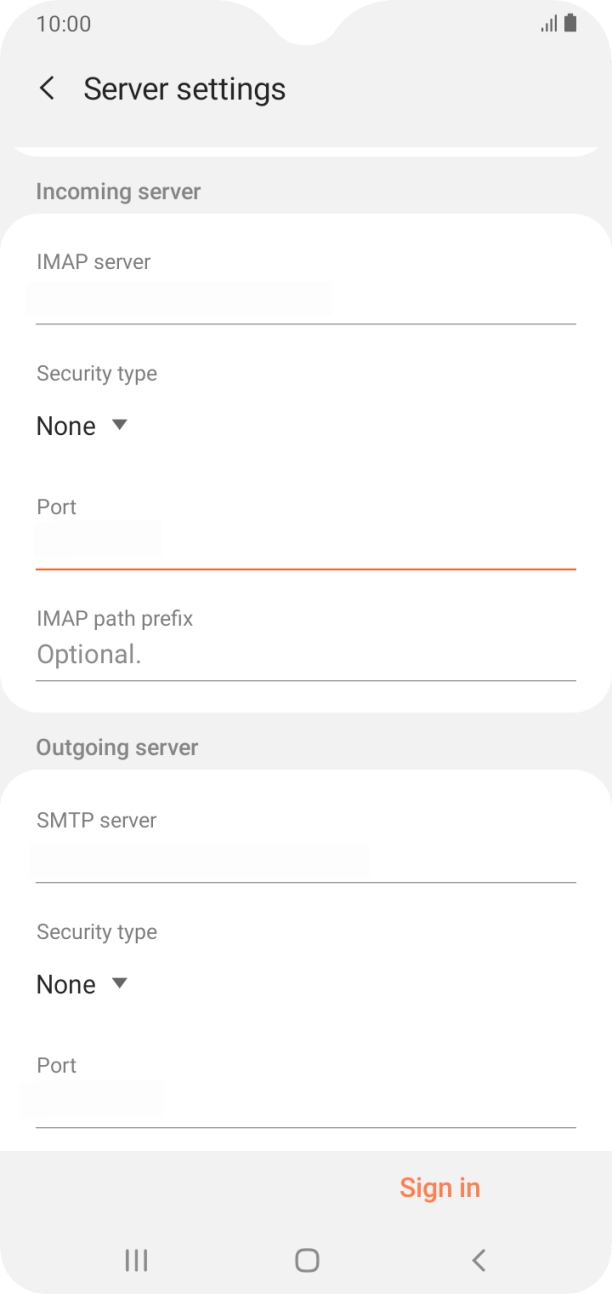Image resolution: width=612 pixels, height=1294 pixels.
Task: Tap the highlighted Port underline bar
Action: pyautogui.click(x=306, y=568)
